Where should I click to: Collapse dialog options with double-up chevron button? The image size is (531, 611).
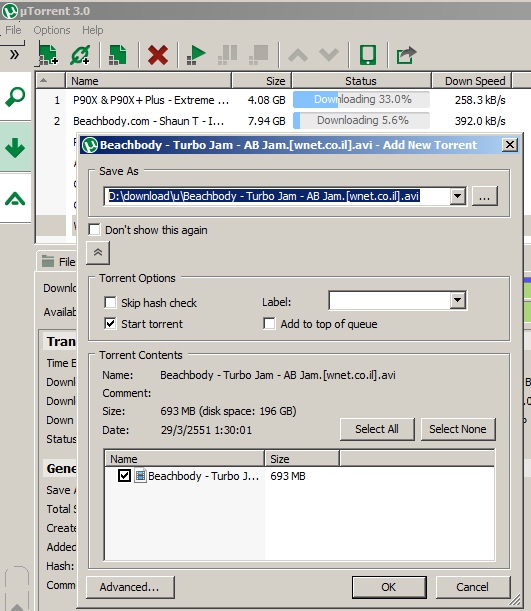coord(98,253)
